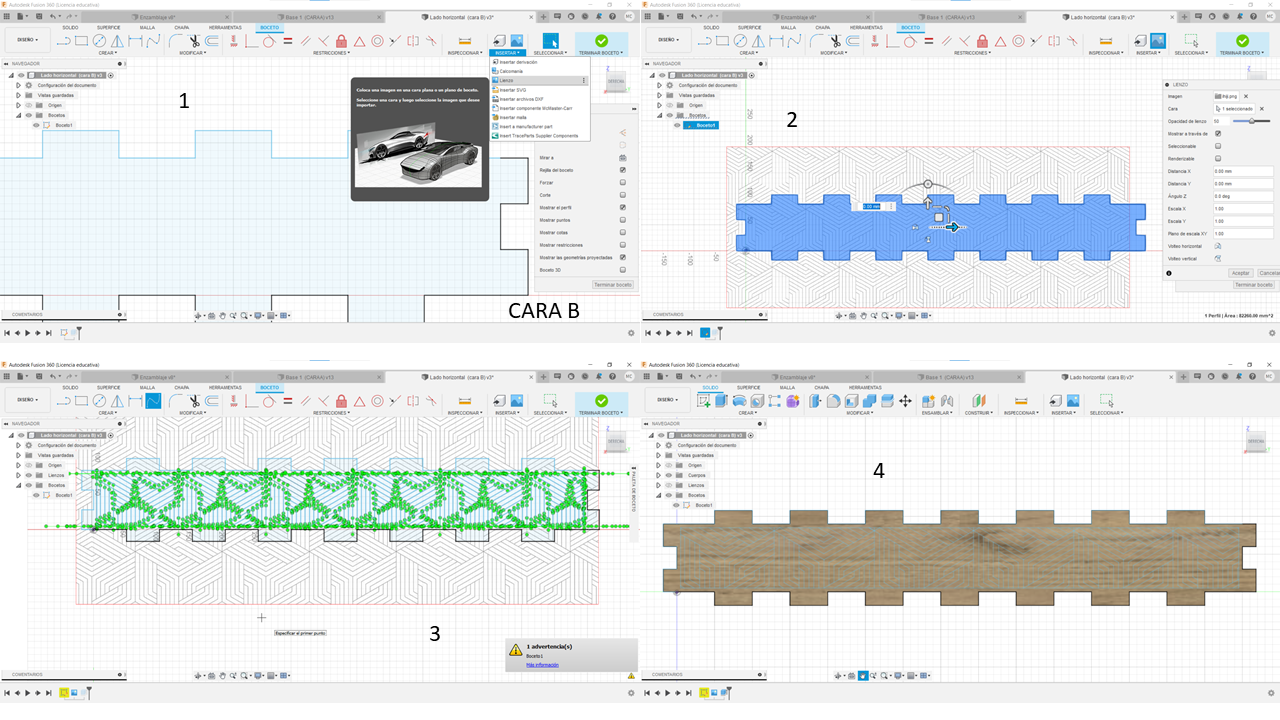The height and width of the screenshot is (720, 1280).
Task: Click the spline tool in the panel 3 toolbar
Action: tap(153, 401)
